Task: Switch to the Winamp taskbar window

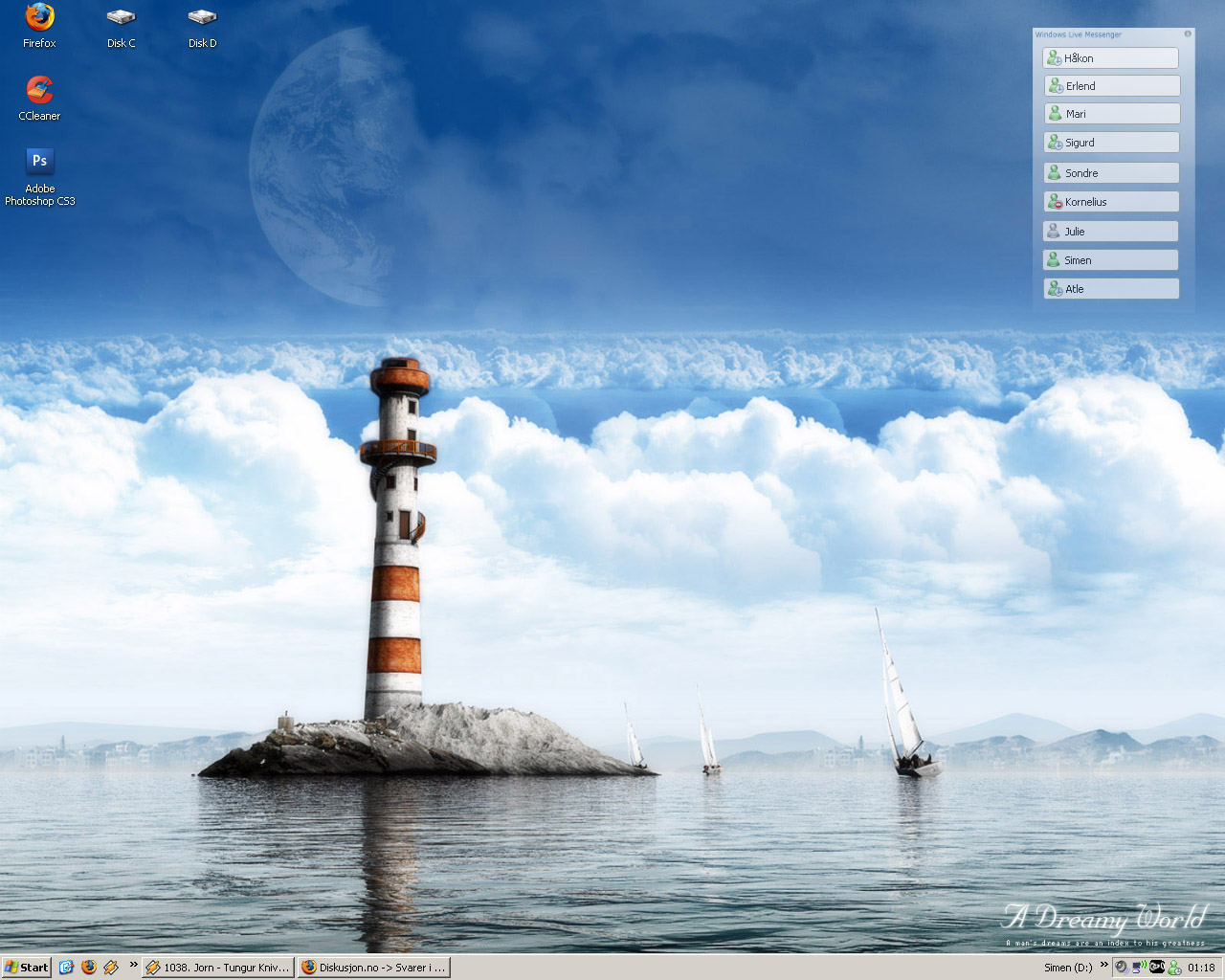Action: 218,968
